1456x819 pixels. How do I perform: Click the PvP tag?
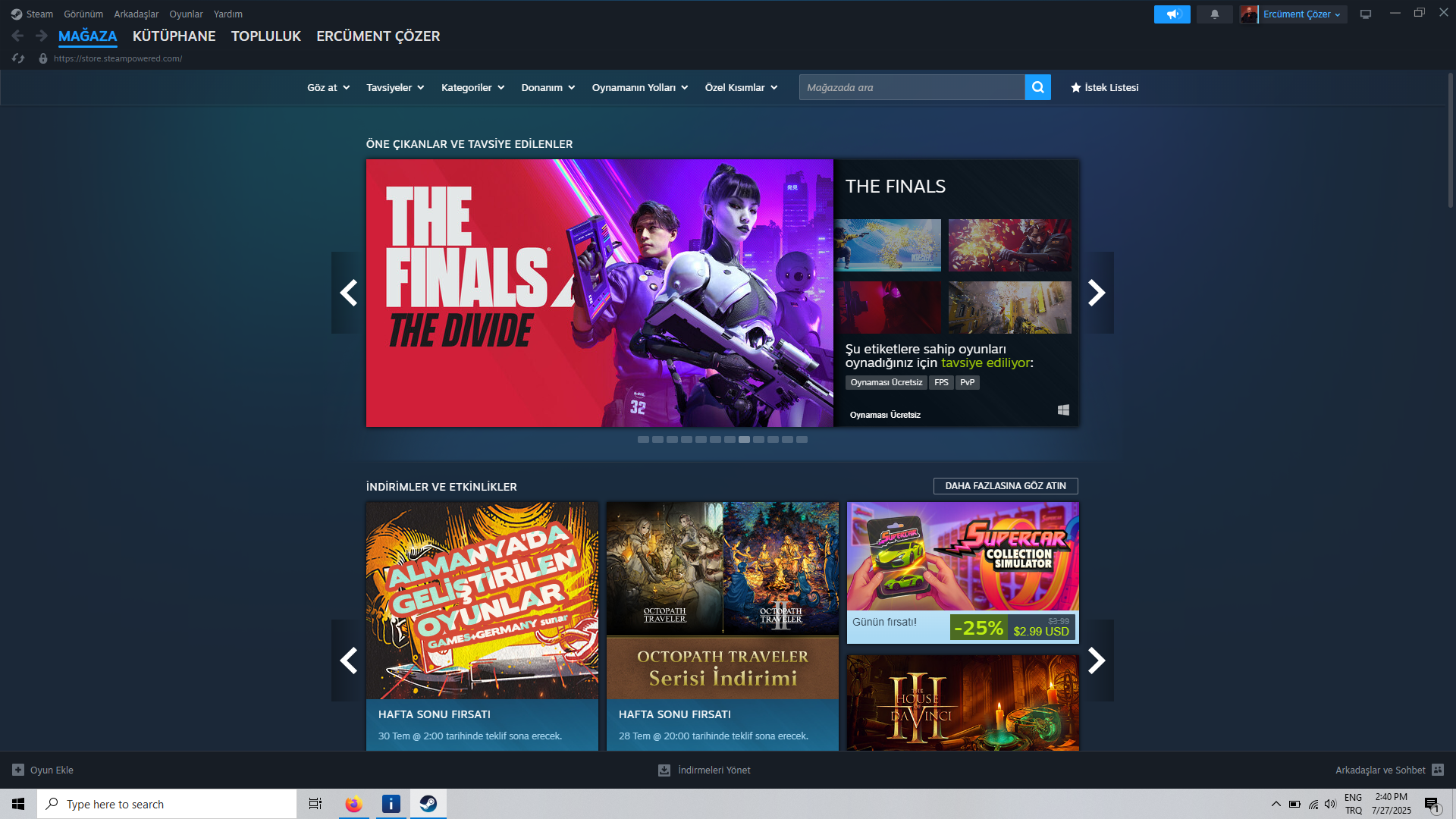[x=968, y=382]
